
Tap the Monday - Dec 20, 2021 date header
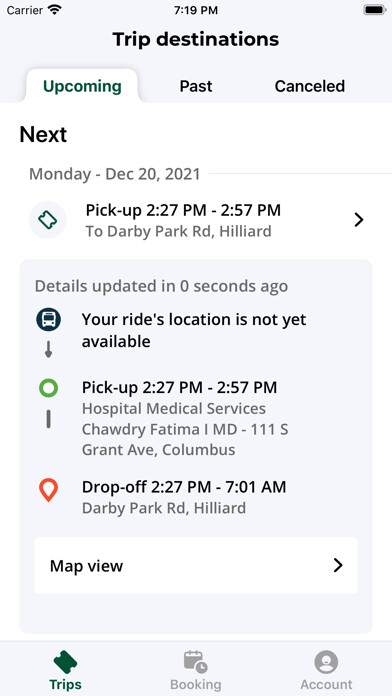[115, 174]
